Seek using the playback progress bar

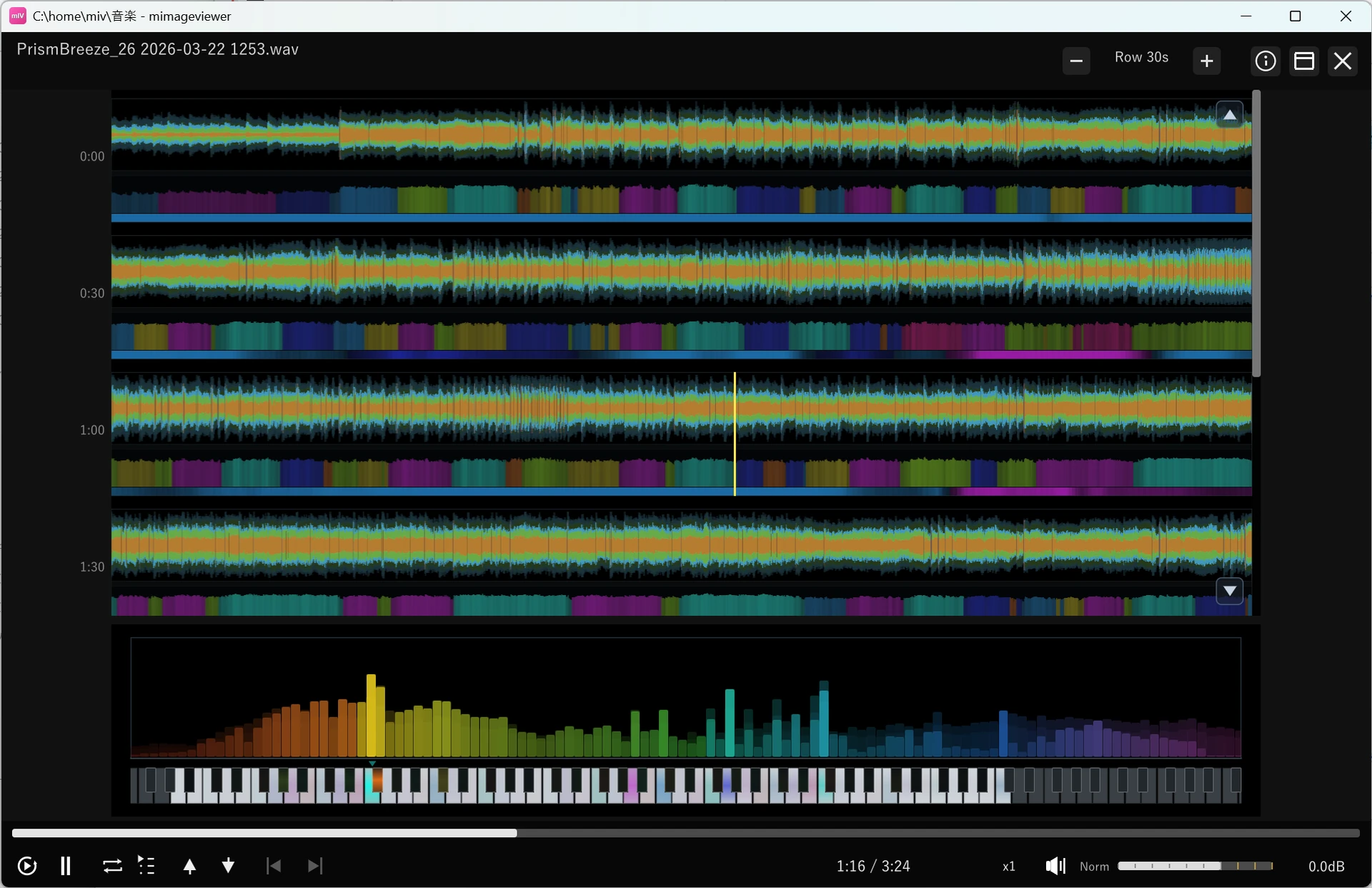[x=685, y=833]
